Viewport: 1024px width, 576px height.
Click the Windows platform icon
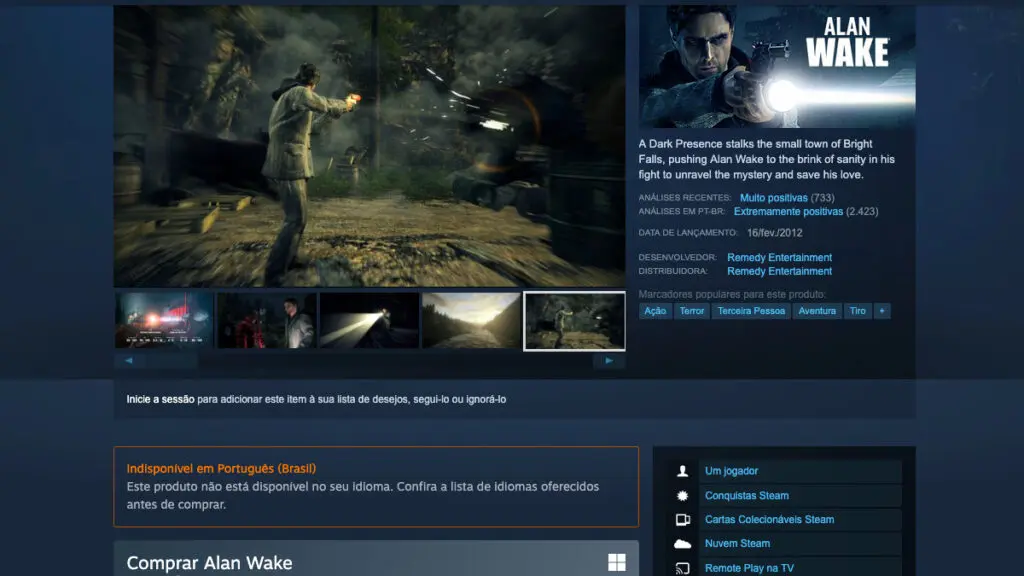click(617, 563)
